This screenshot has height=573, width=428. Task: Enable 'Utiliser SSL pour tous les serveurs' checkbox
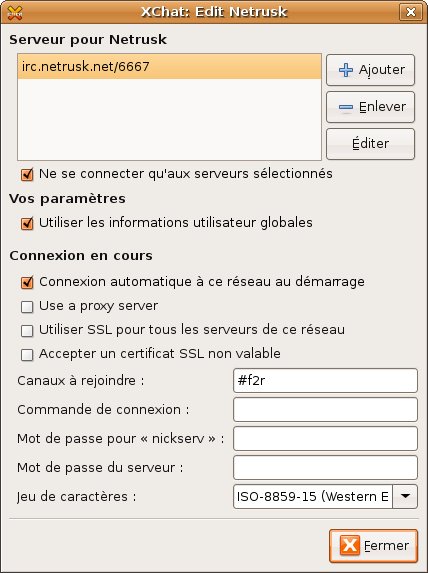click(x=27, y=331)
